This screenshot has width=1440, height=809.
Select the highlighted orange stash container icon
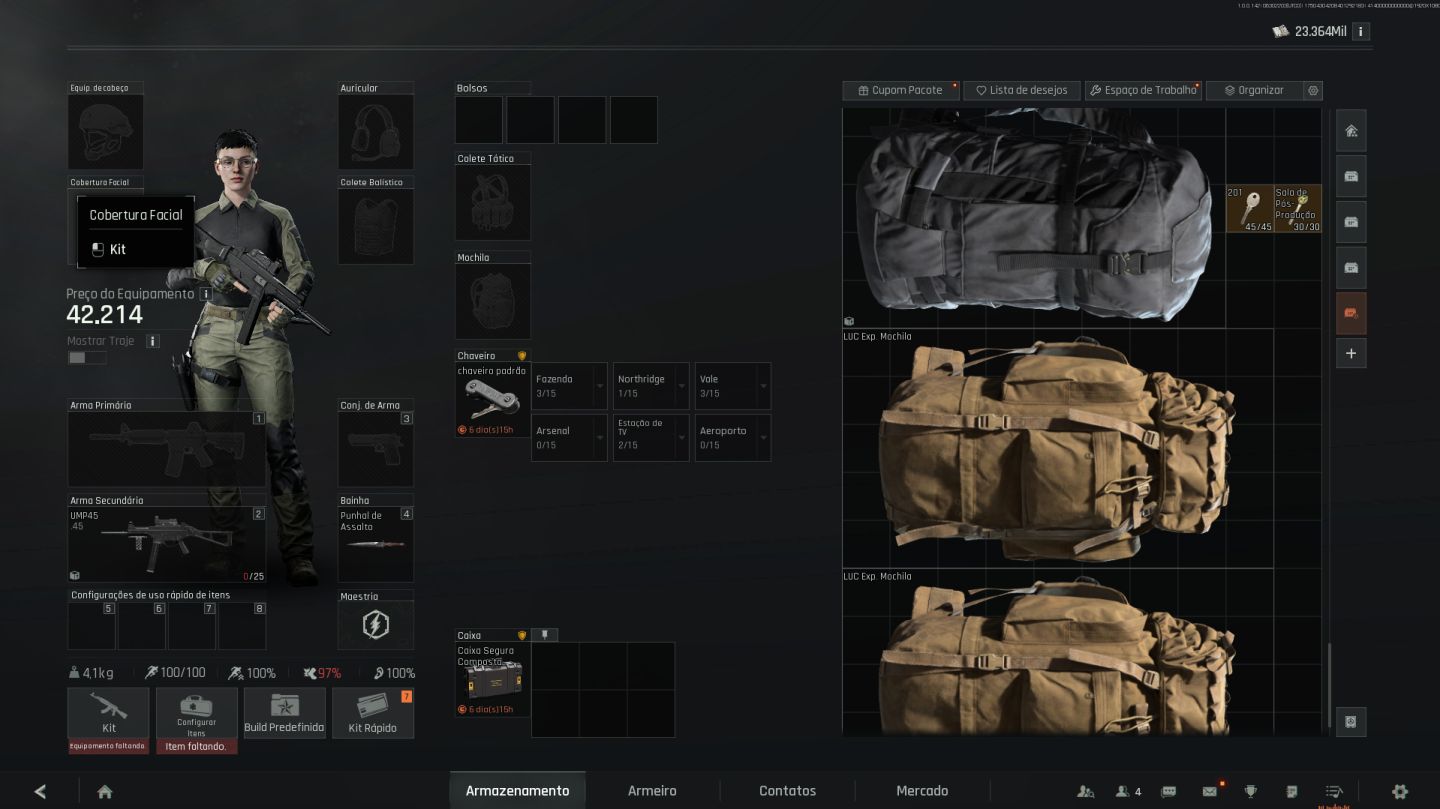point(1351,314)
